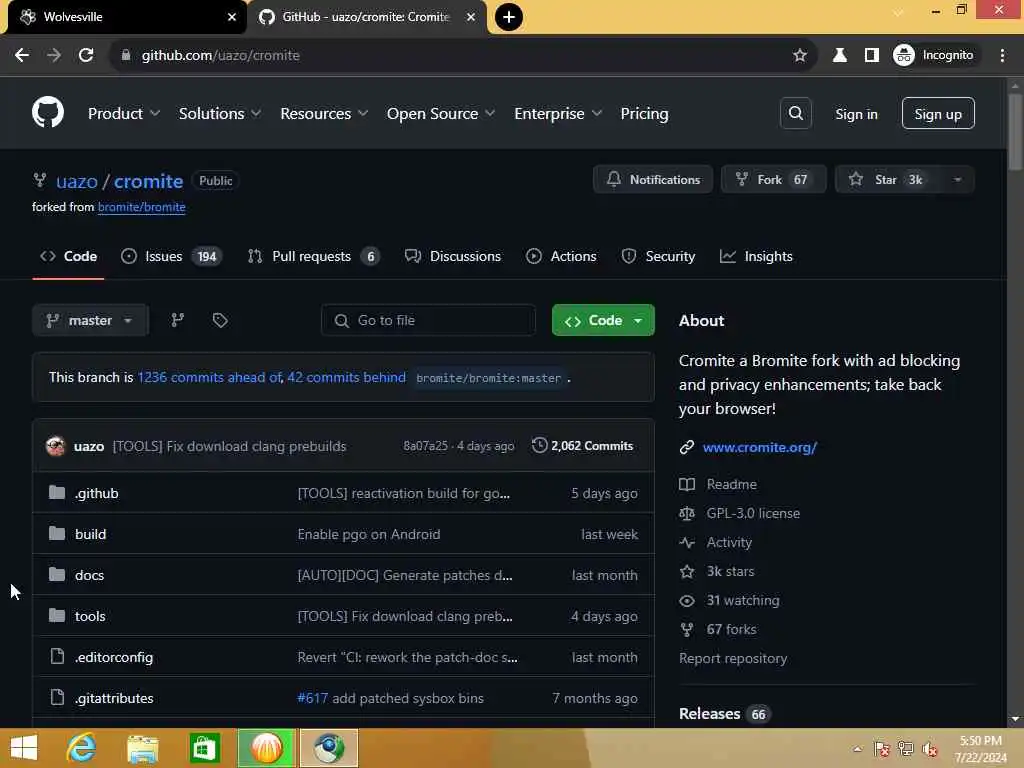This screenshot has width=1024, height=768.
Task: Open the master branch dropdown
Action: point(90,320)
